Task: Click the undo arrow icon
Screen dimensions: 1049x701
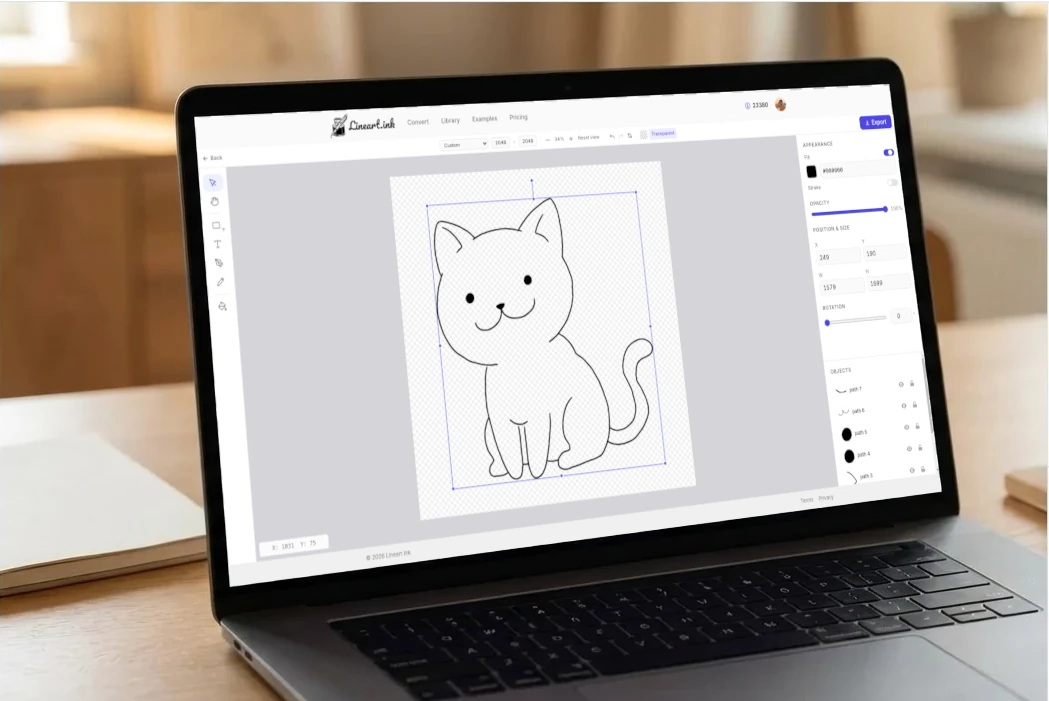Action: [611, 136]
